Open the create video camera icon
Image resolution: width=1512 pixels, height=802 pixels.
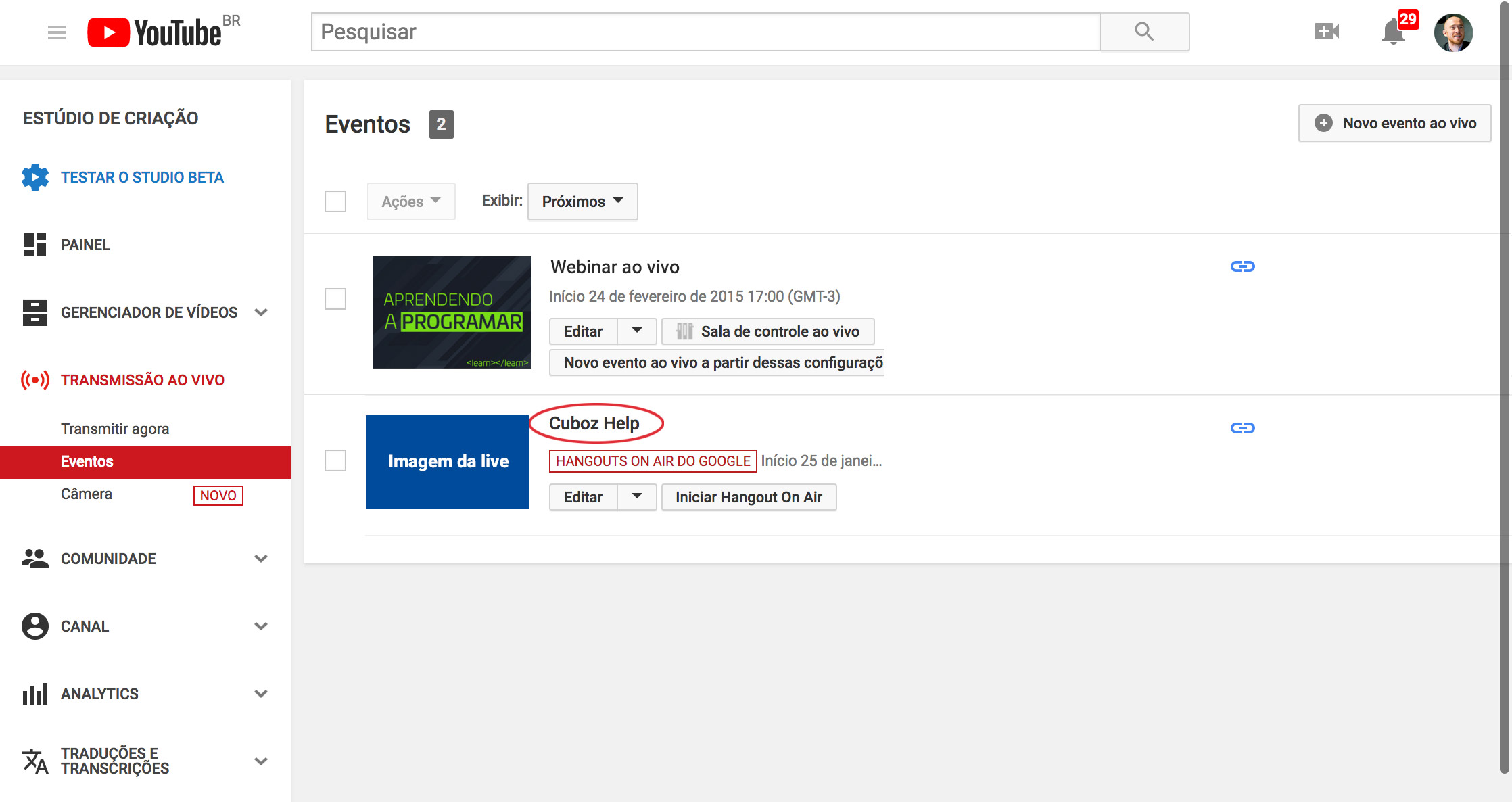point(1326,31)
